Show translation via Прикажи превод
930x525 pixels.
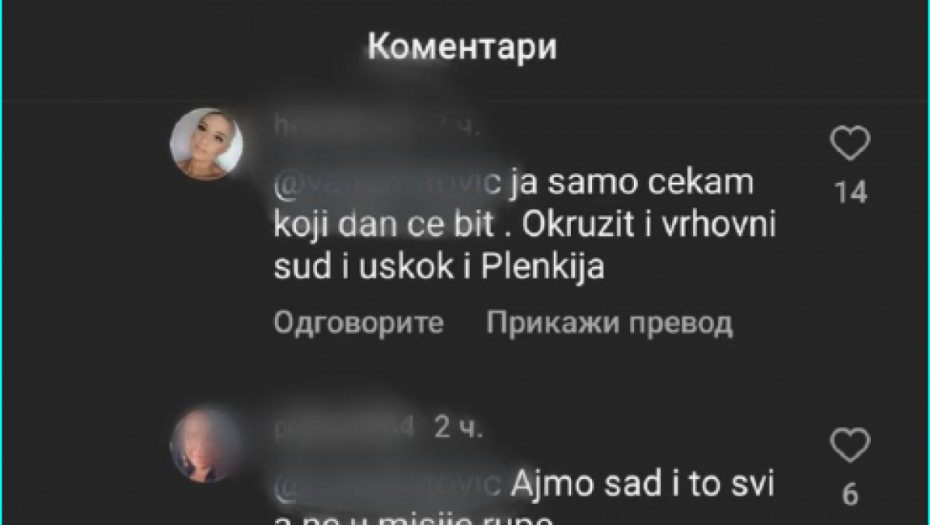(x=609, y=324)
